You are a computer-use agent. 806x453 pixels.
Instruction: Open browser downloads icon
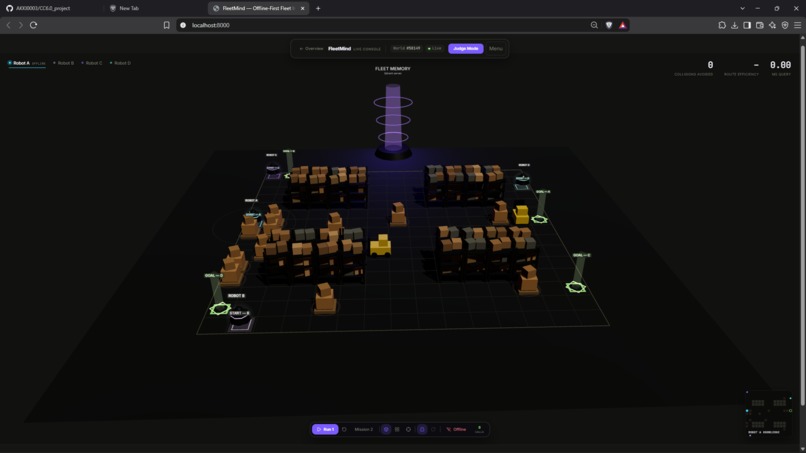pyautogui.click(x=735, y=25)
